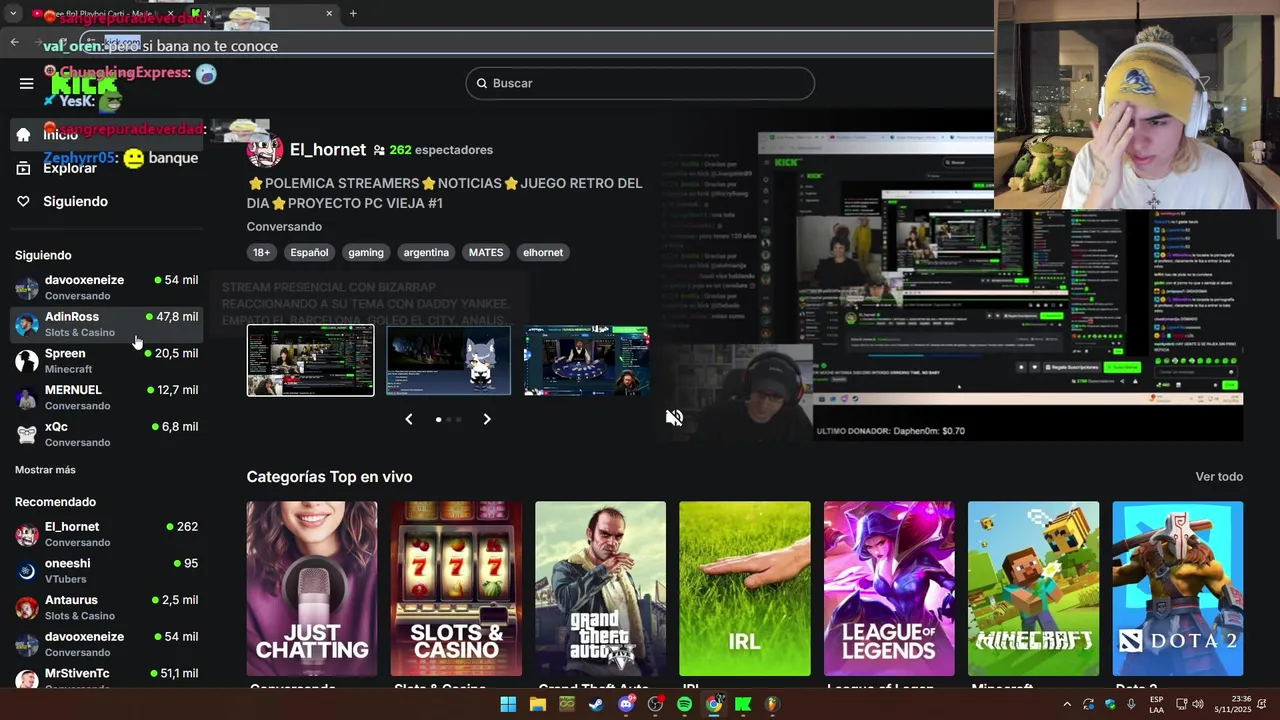Open oneeshi VTubers channel
The image size is (1280, 720).
pos(106,571)
